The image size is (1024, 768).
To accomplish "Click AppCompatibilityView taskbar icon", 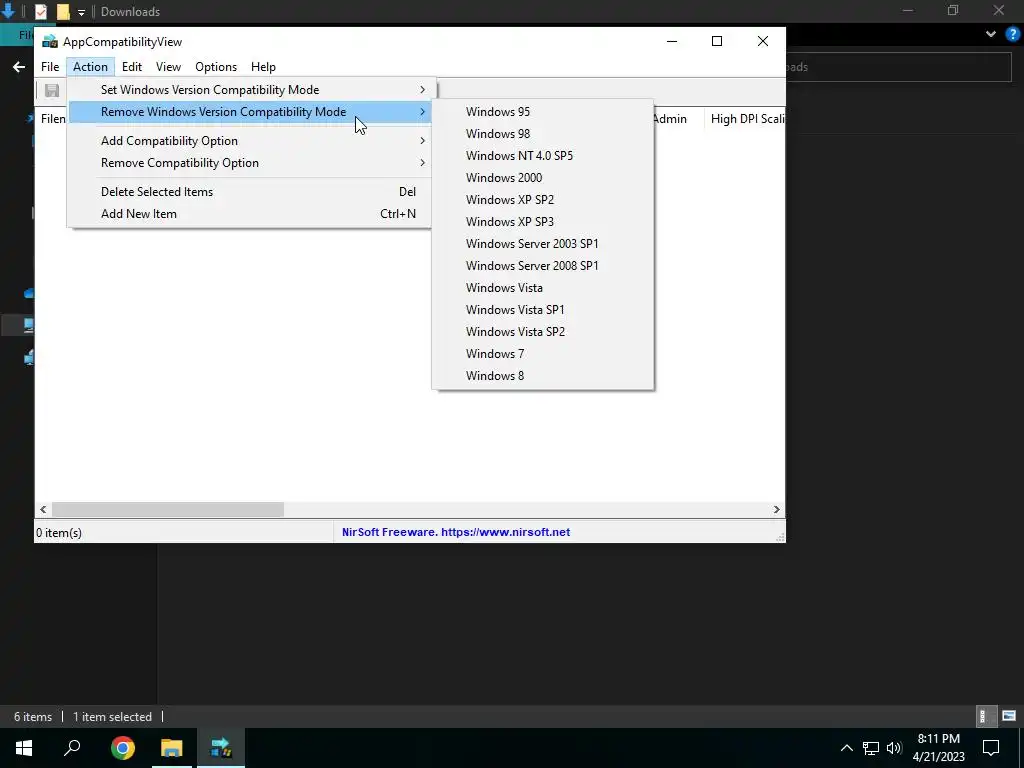I will (x=221, y=748).
